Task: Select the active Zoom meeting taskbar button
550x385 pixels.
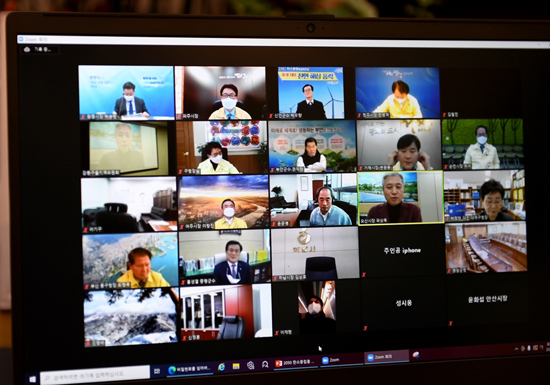Action: point(387,357)
